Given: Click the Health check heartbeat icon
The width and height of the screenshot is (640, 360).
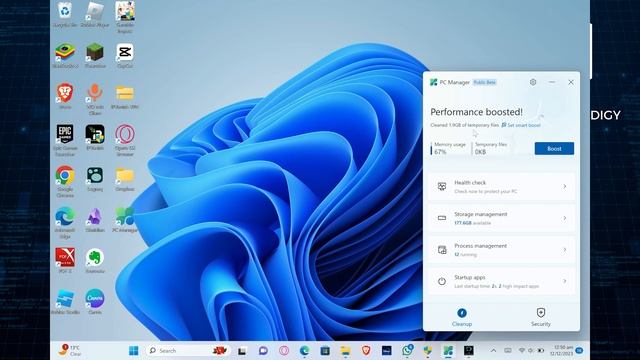Looking at the screenshot, I should click(442, 187).
